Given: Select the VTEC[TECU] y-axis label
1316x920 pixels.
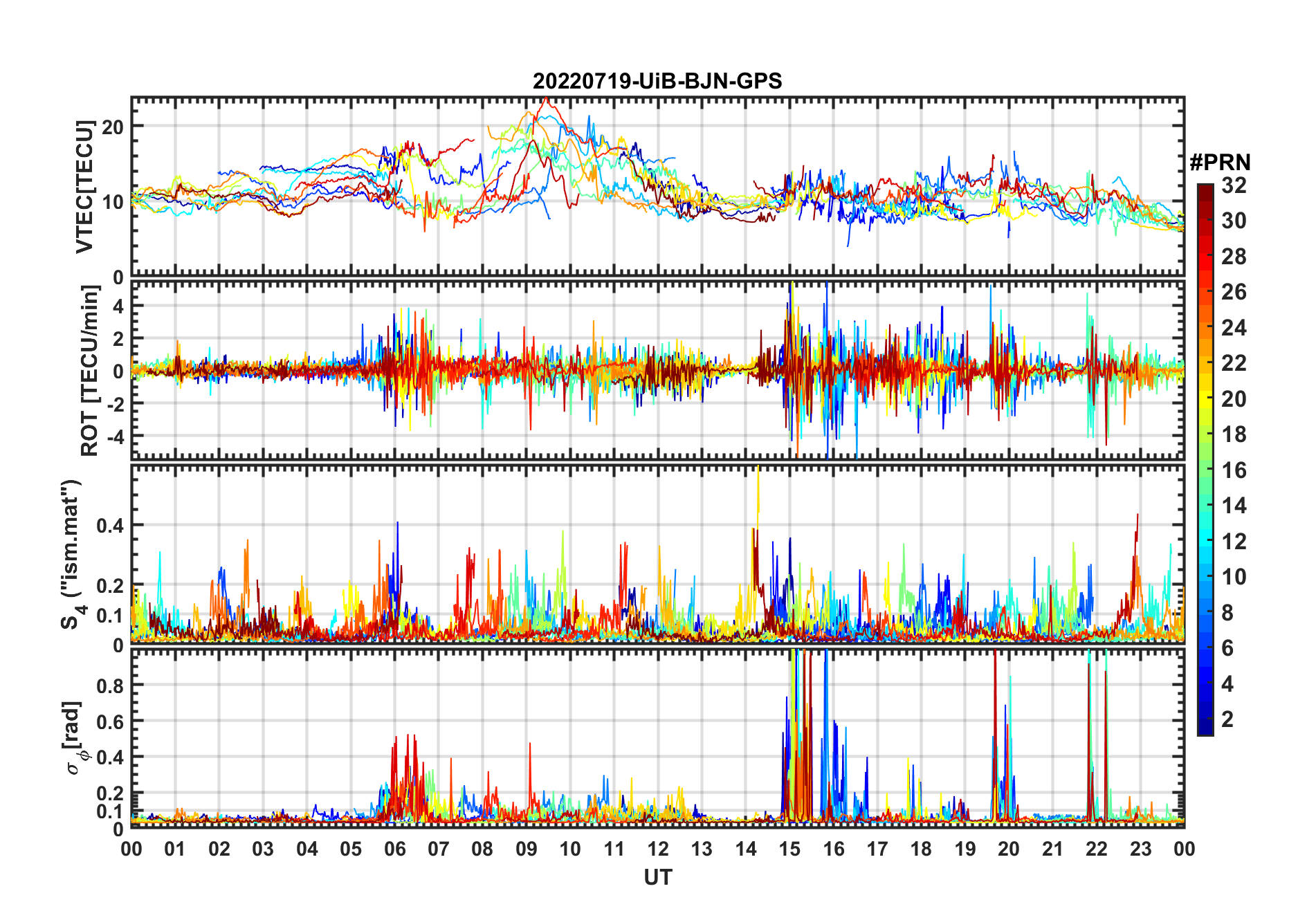Looking at the screenshot, I should click(84, 187).
